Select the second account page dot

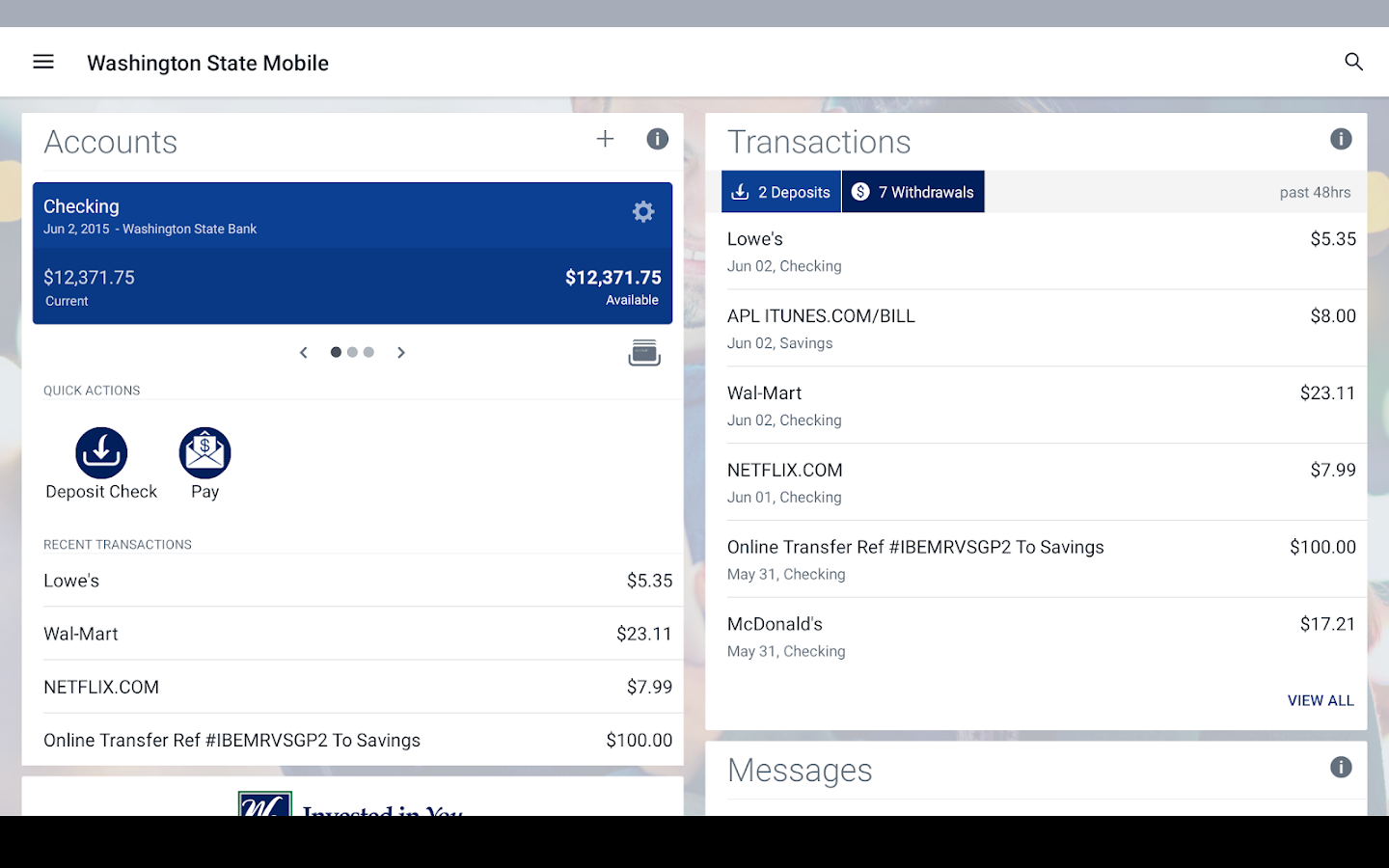(x=352, y=352)
